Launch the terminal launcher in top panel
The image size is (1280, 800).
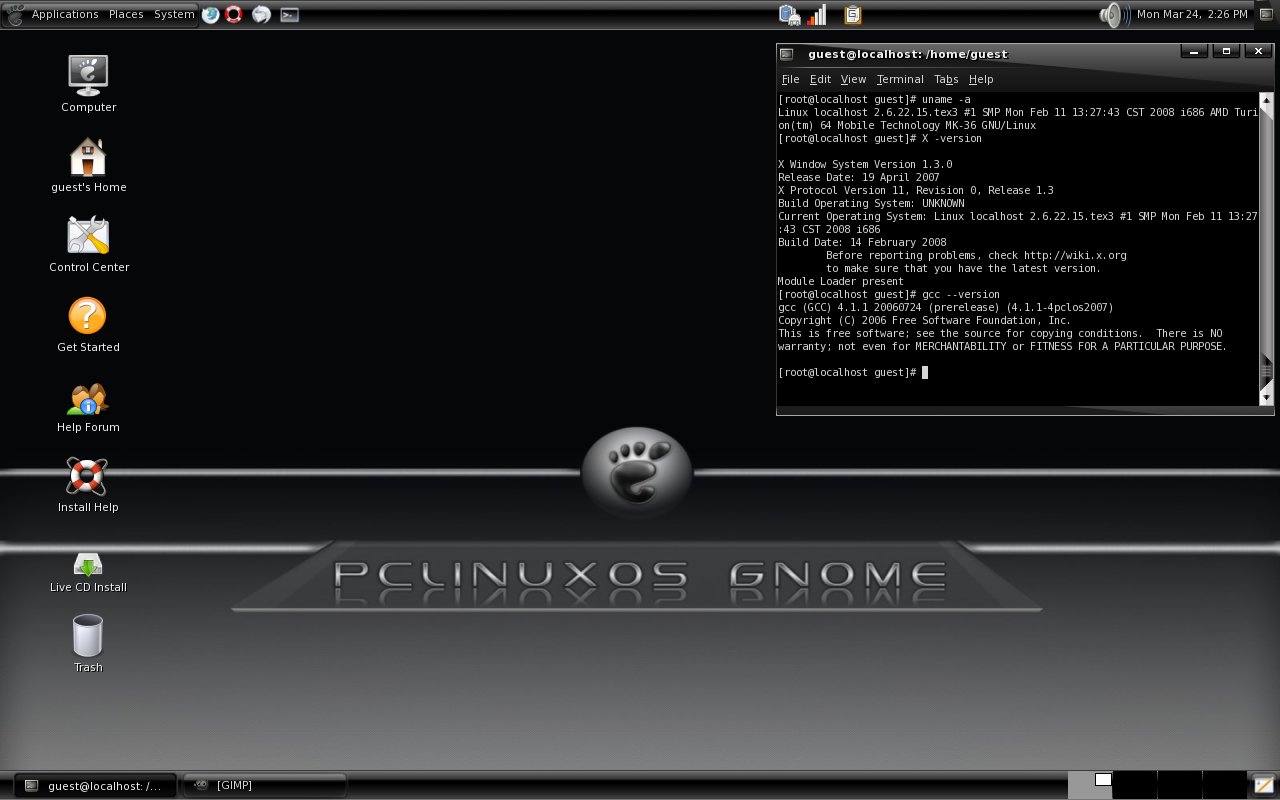pyautogui.click(x=289, y=15)
